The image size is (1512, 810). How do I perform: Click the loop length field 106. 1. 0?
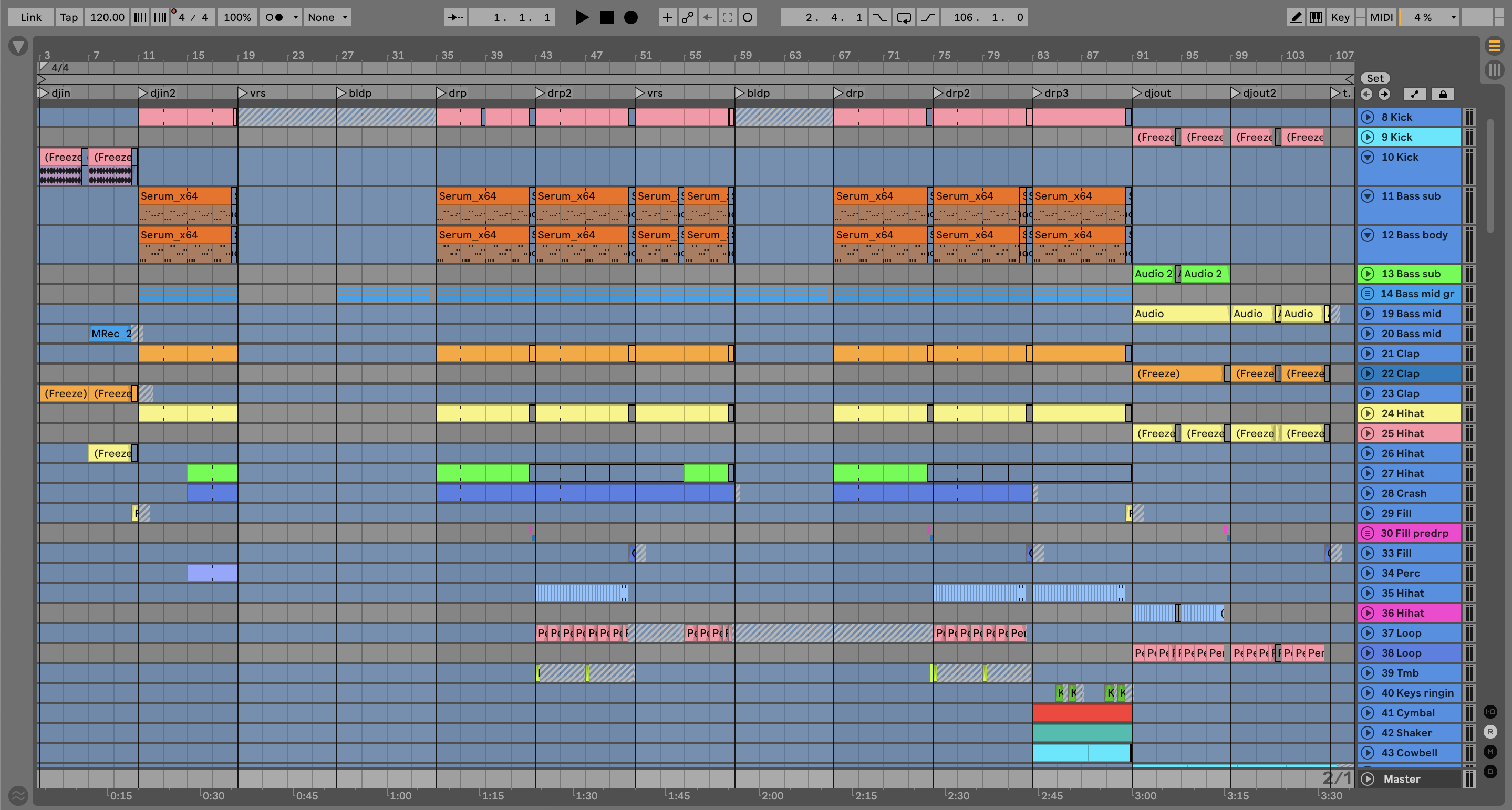(985, 17)
